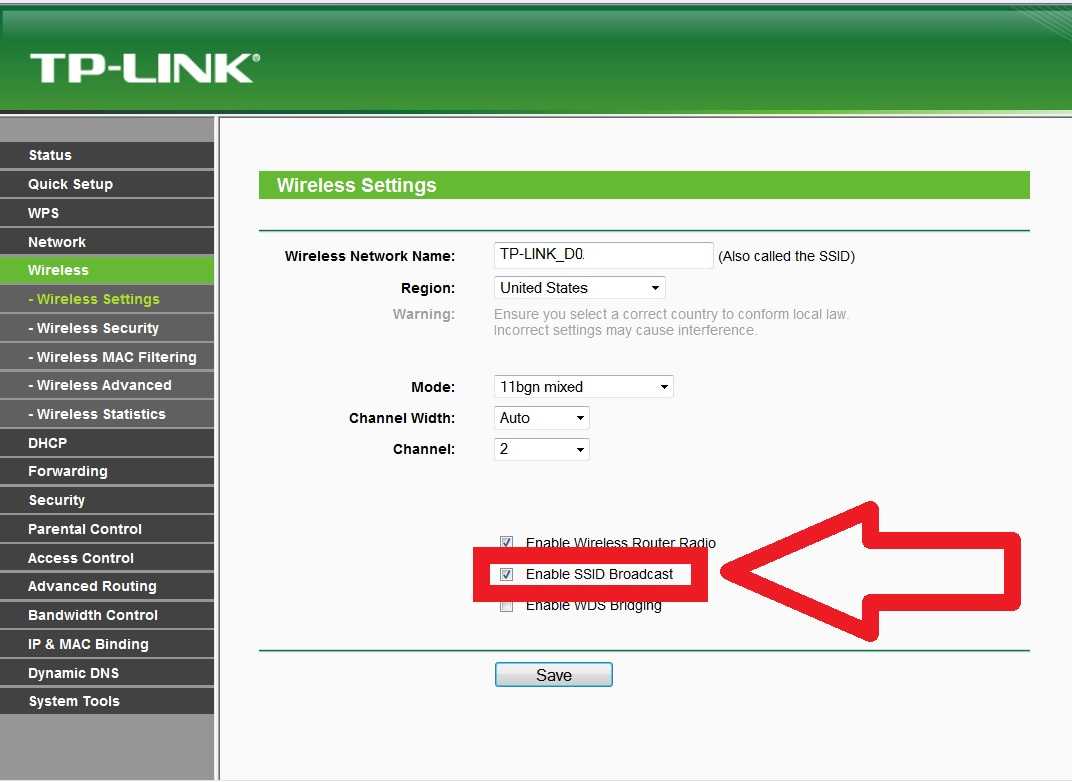This screenshot has width=1072, height=782.
Task: Click the '(Also called the SSID)' note
Action: [786, 256]
